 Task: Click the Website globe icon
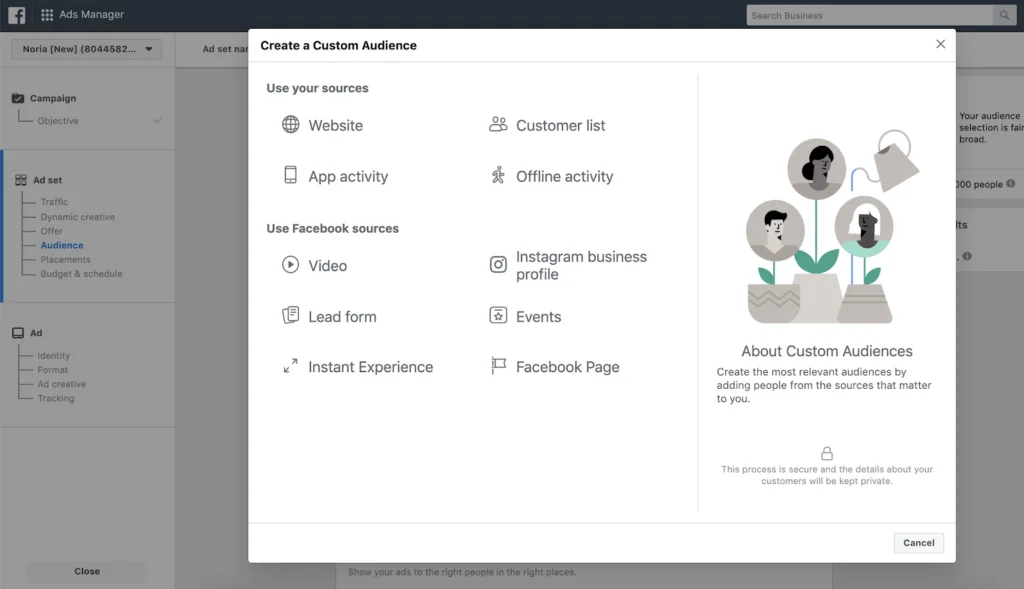pyautogui.click(x=291, y=124)
